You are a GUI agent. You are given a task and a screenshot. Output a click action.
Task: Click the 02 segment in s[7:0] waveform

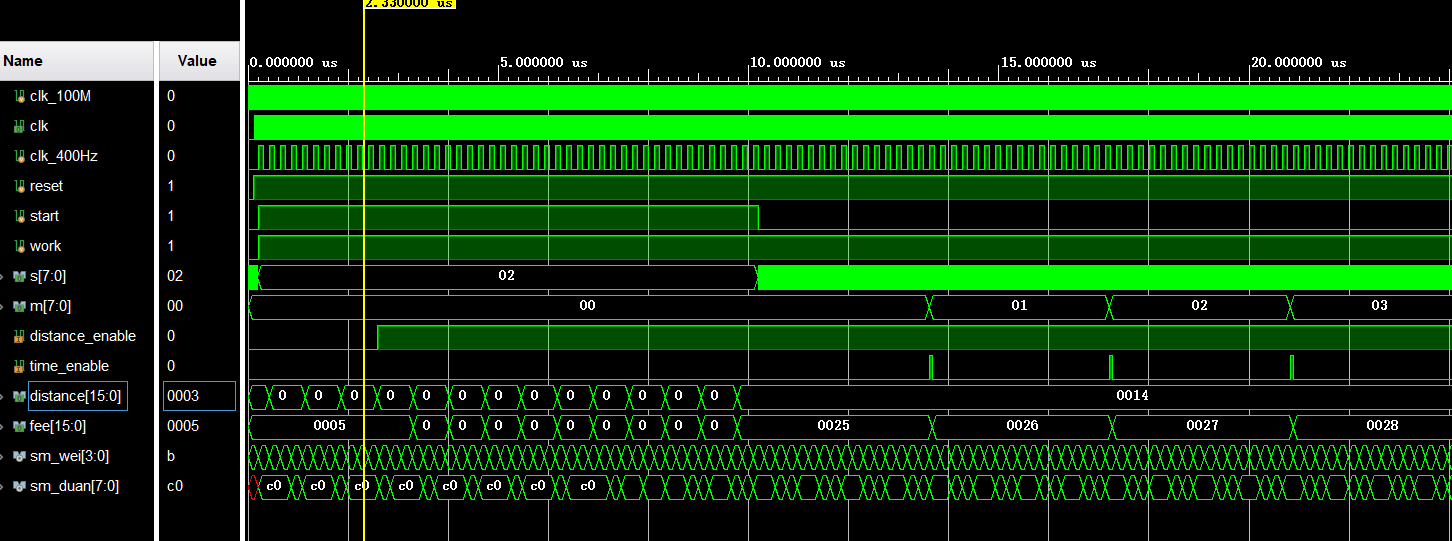[507, 276]
